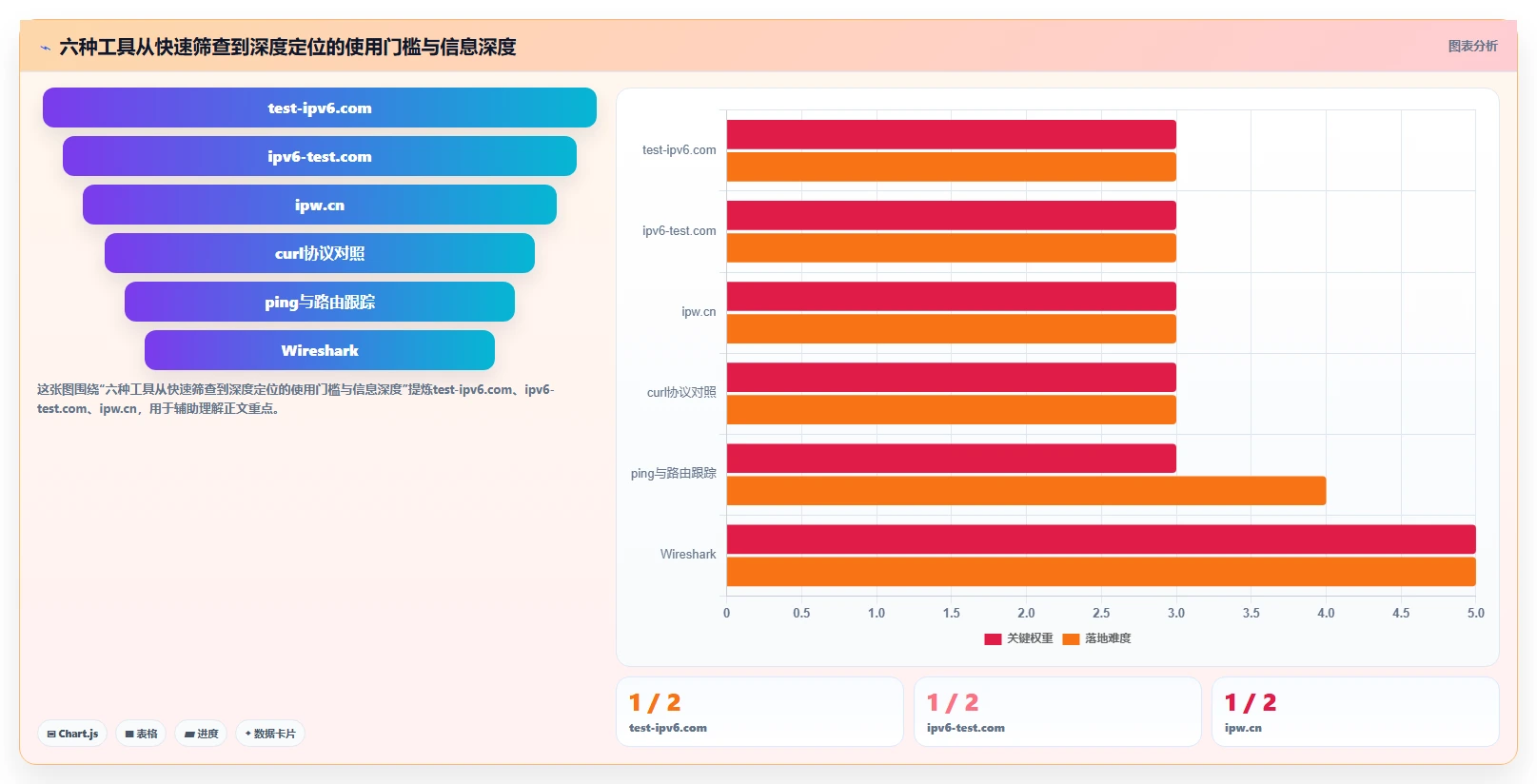Image resolution: width=1537 pixels, height=784 pixels.
Task: Select the Wireshark funnel bar
Action: 320,350
